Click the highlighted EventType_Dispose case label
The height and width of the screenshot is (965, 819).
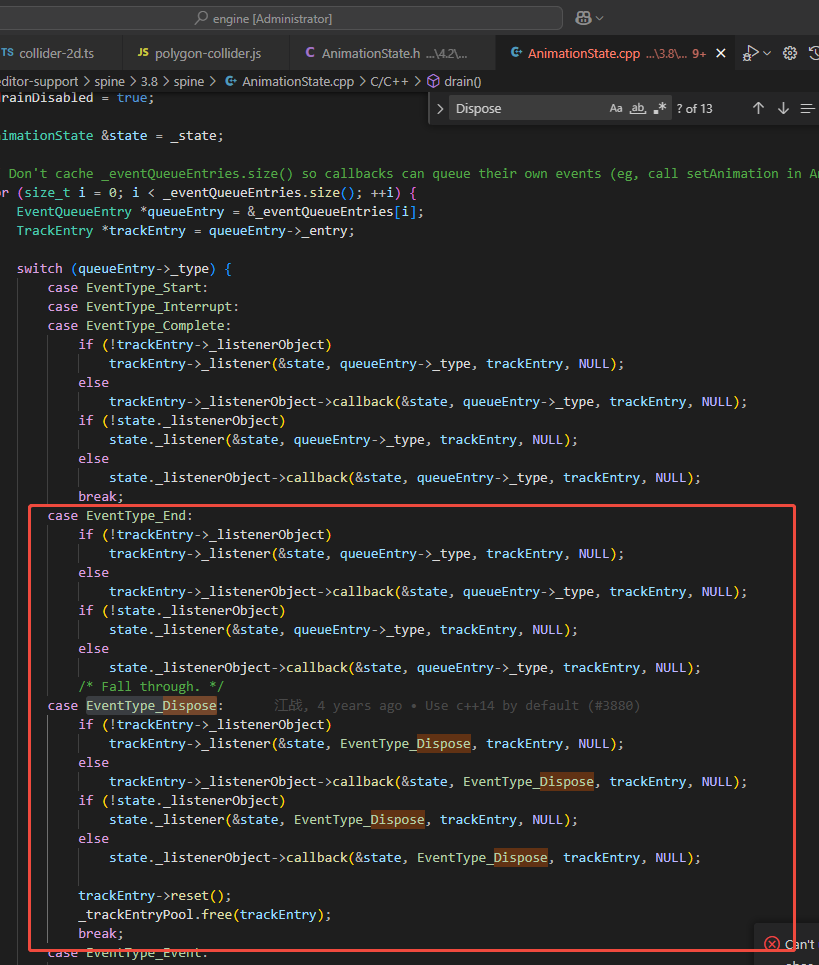151,705
